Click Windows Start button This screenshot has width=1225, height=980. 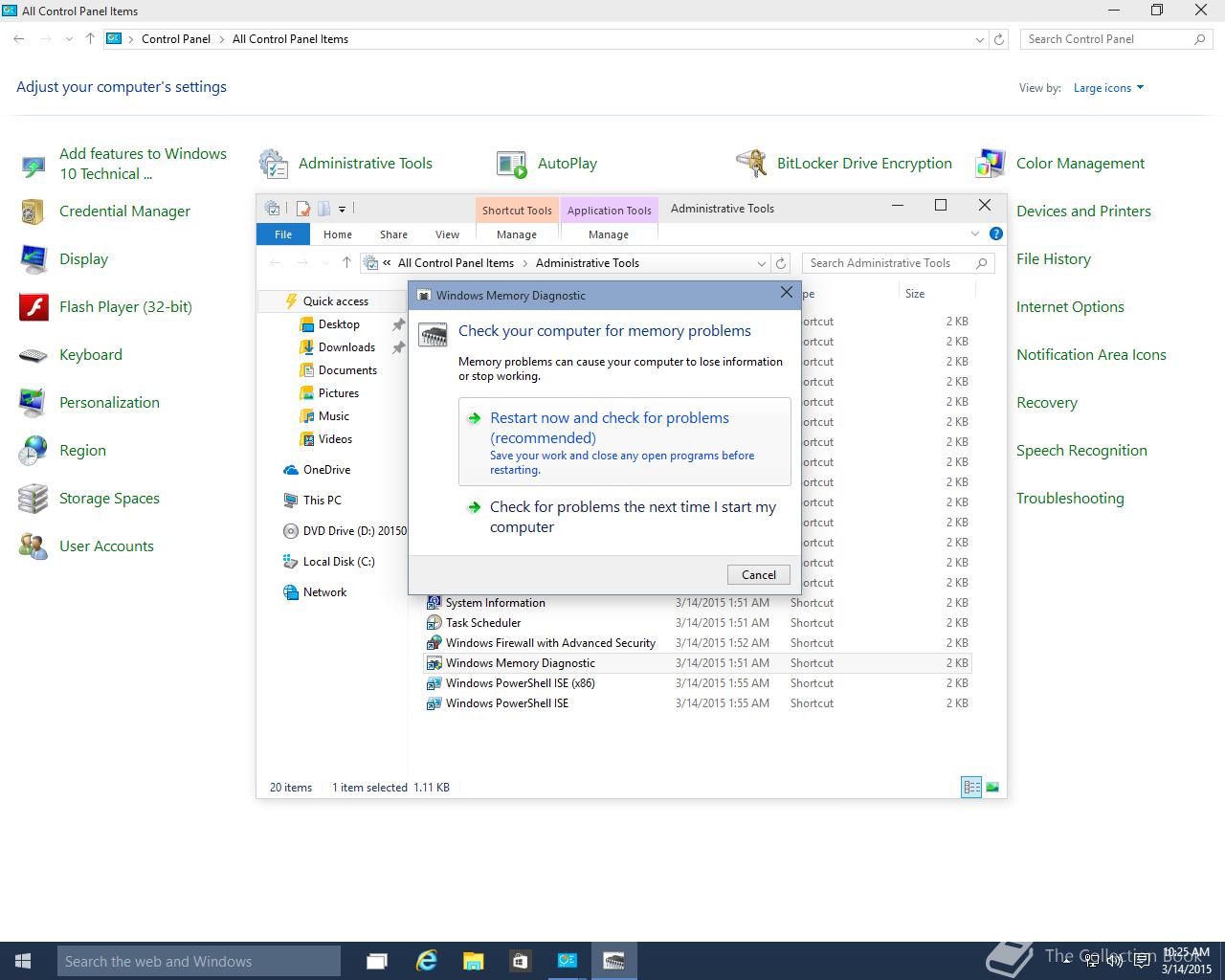coord(23,961)
